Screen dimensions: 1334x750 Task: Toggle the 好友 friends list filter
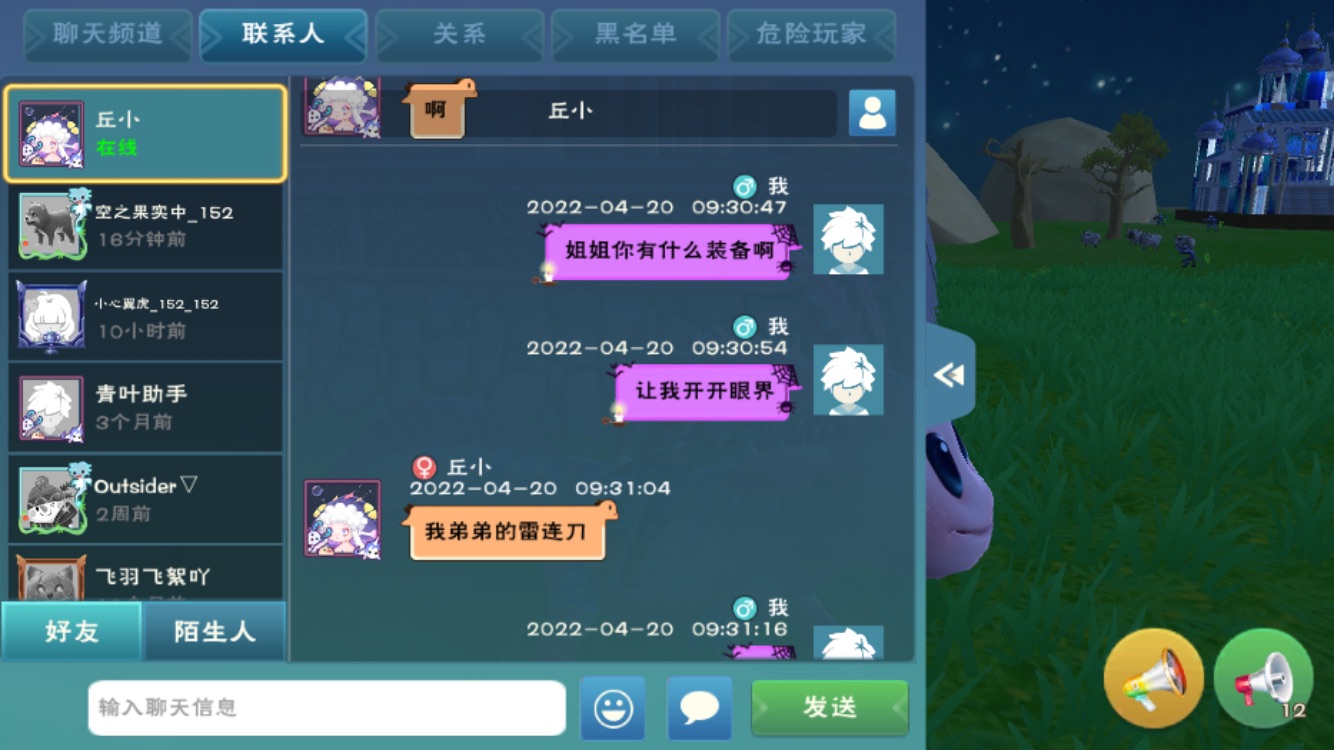coord(72,631)
